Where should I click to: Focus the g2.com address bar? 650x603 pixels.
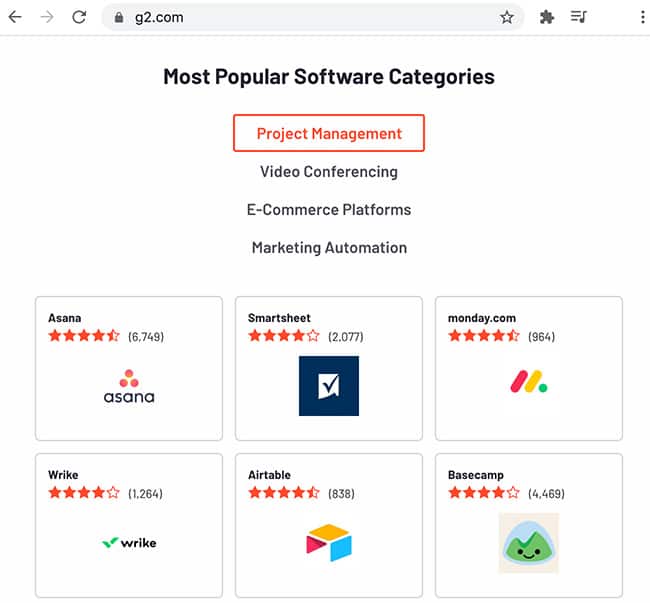[313, 17]
